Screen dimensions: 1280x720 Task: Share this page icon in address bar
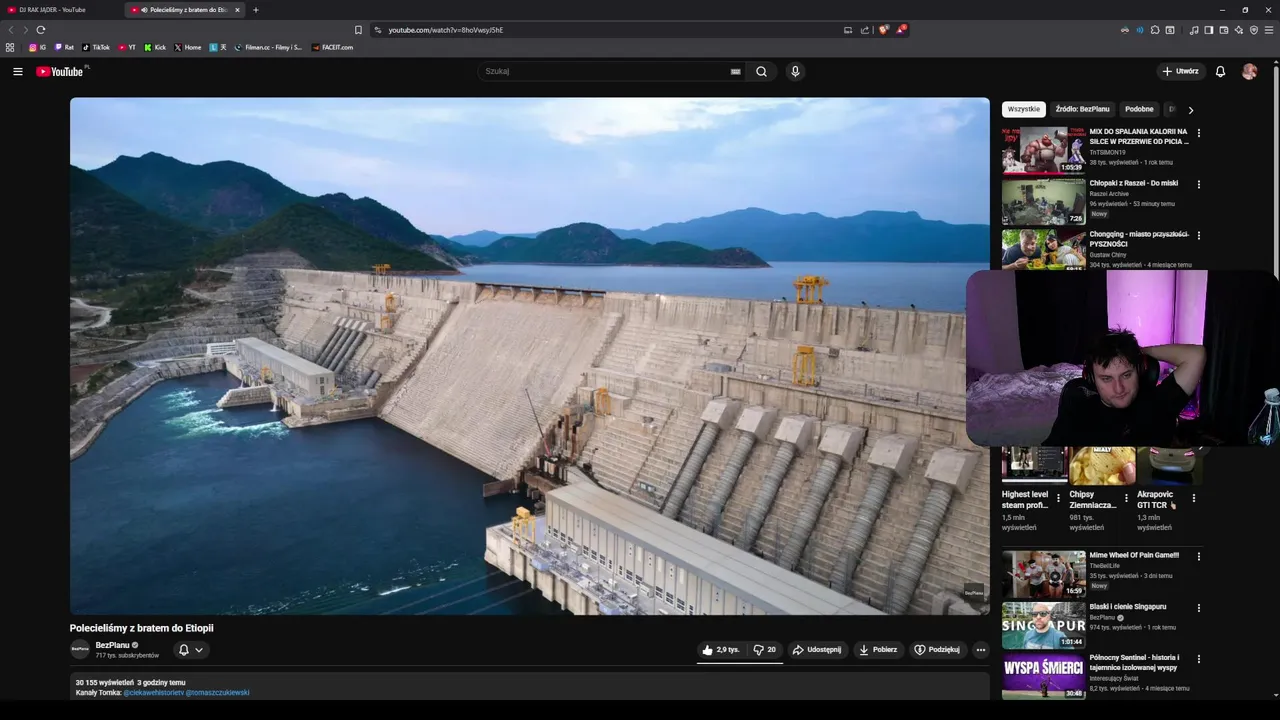(x=865, y=30)
